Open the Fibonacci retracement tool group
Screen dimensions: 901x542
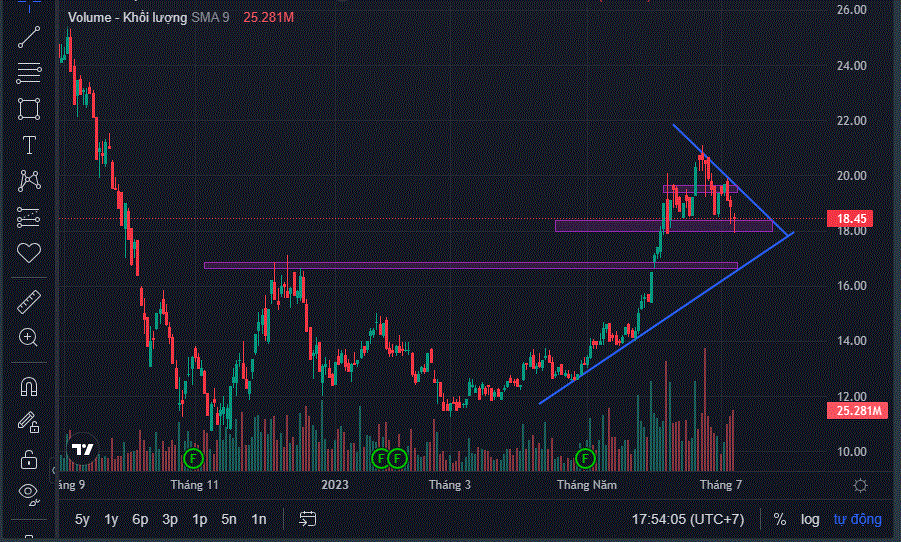(29, 73)
